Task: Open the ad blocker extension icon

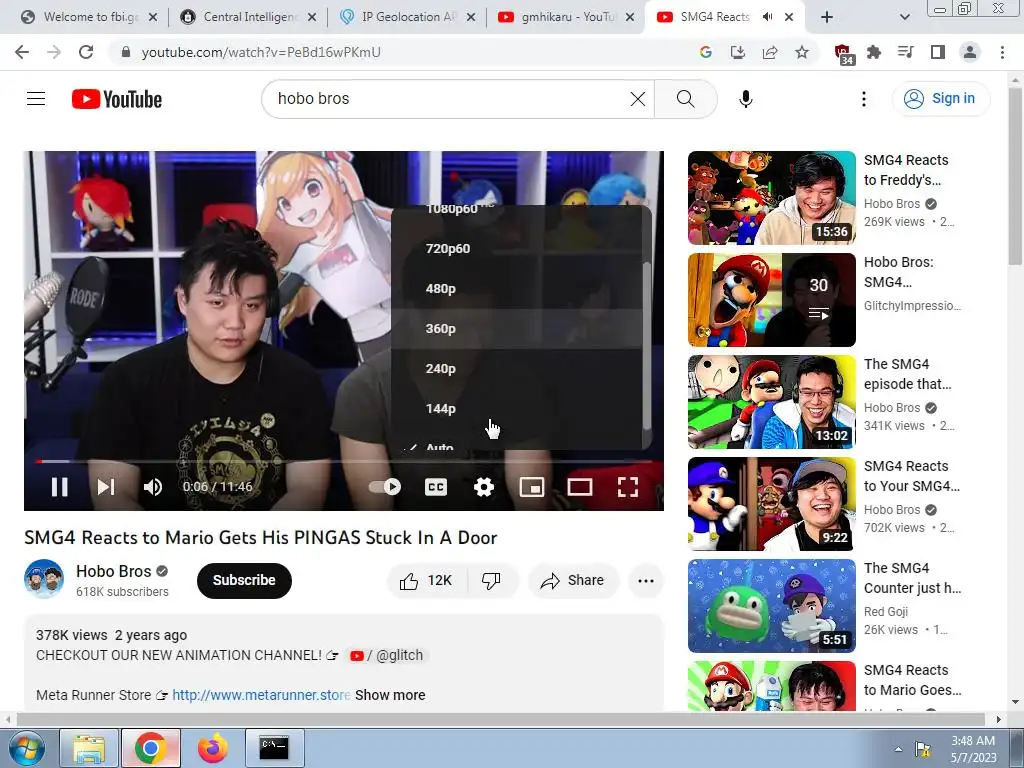Action: 843,54
